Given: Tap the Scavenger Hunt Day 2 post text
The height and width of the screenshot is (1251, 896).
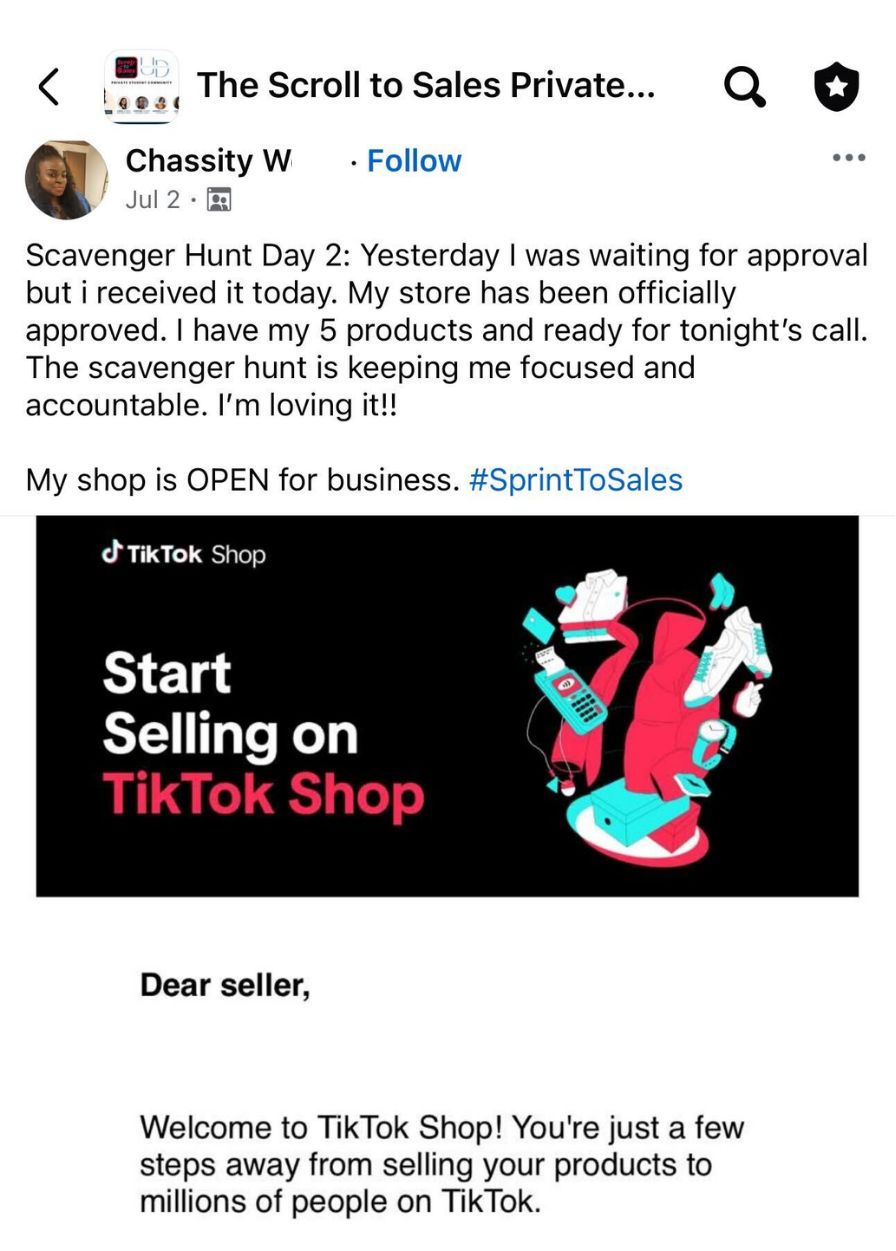Looking at the screenshot, I should [x=446, y=331].
